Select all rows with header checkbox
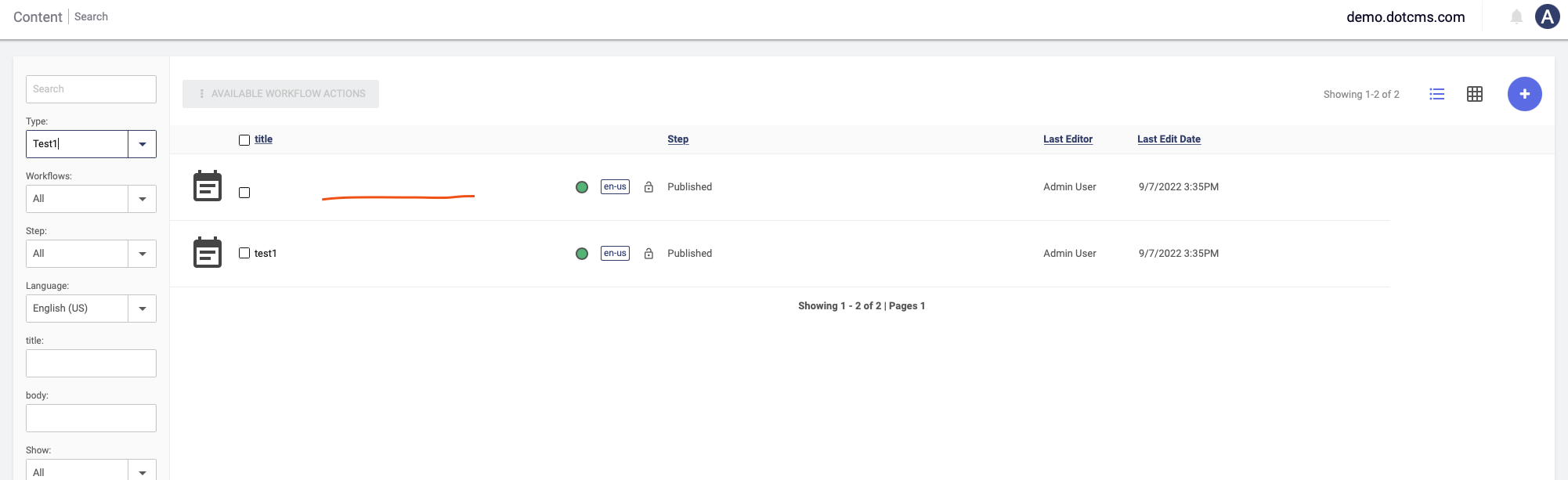 coord(244,140)
